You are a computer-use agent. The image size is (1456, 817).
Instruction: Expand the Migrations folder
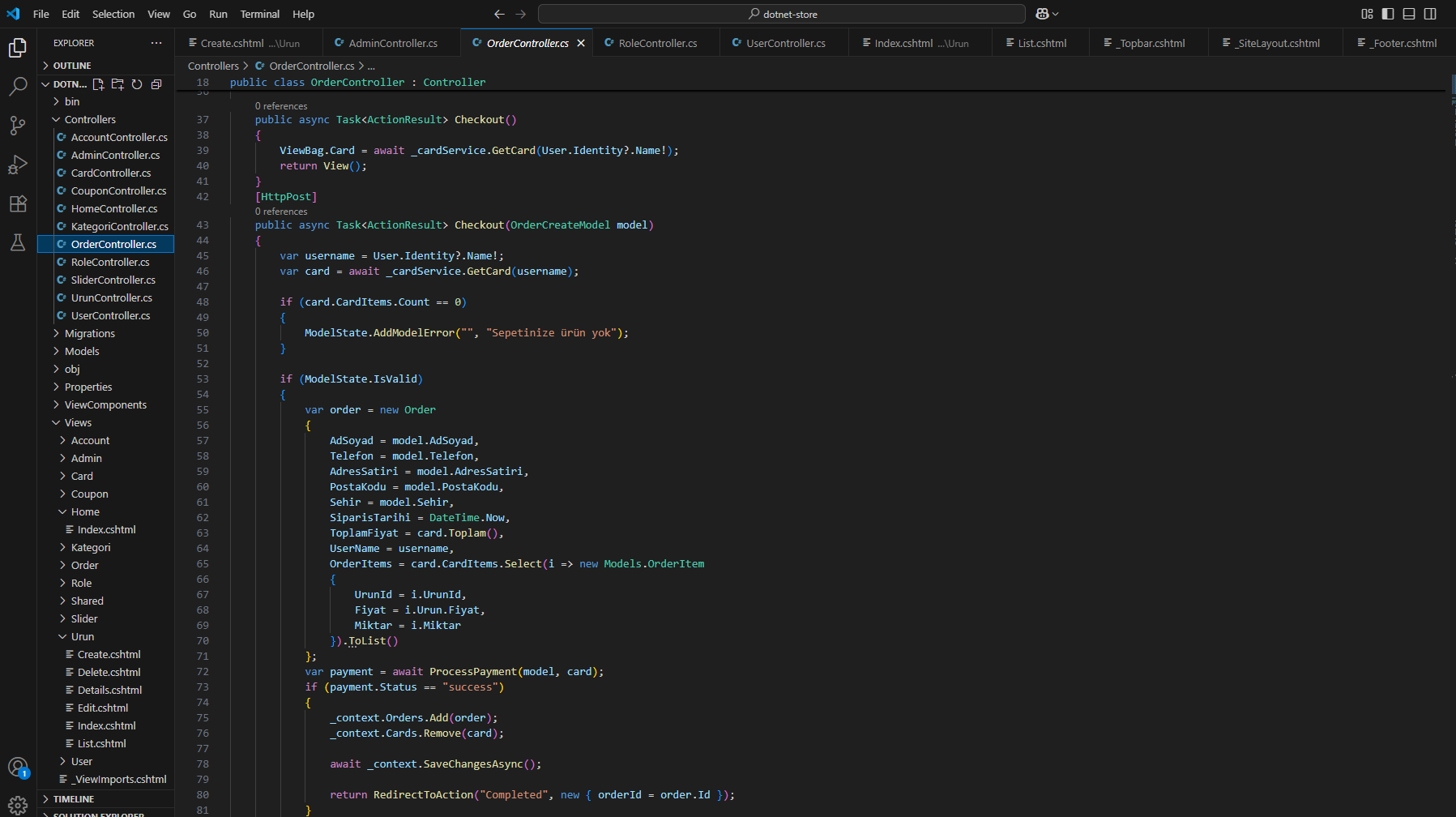[105, 333]
